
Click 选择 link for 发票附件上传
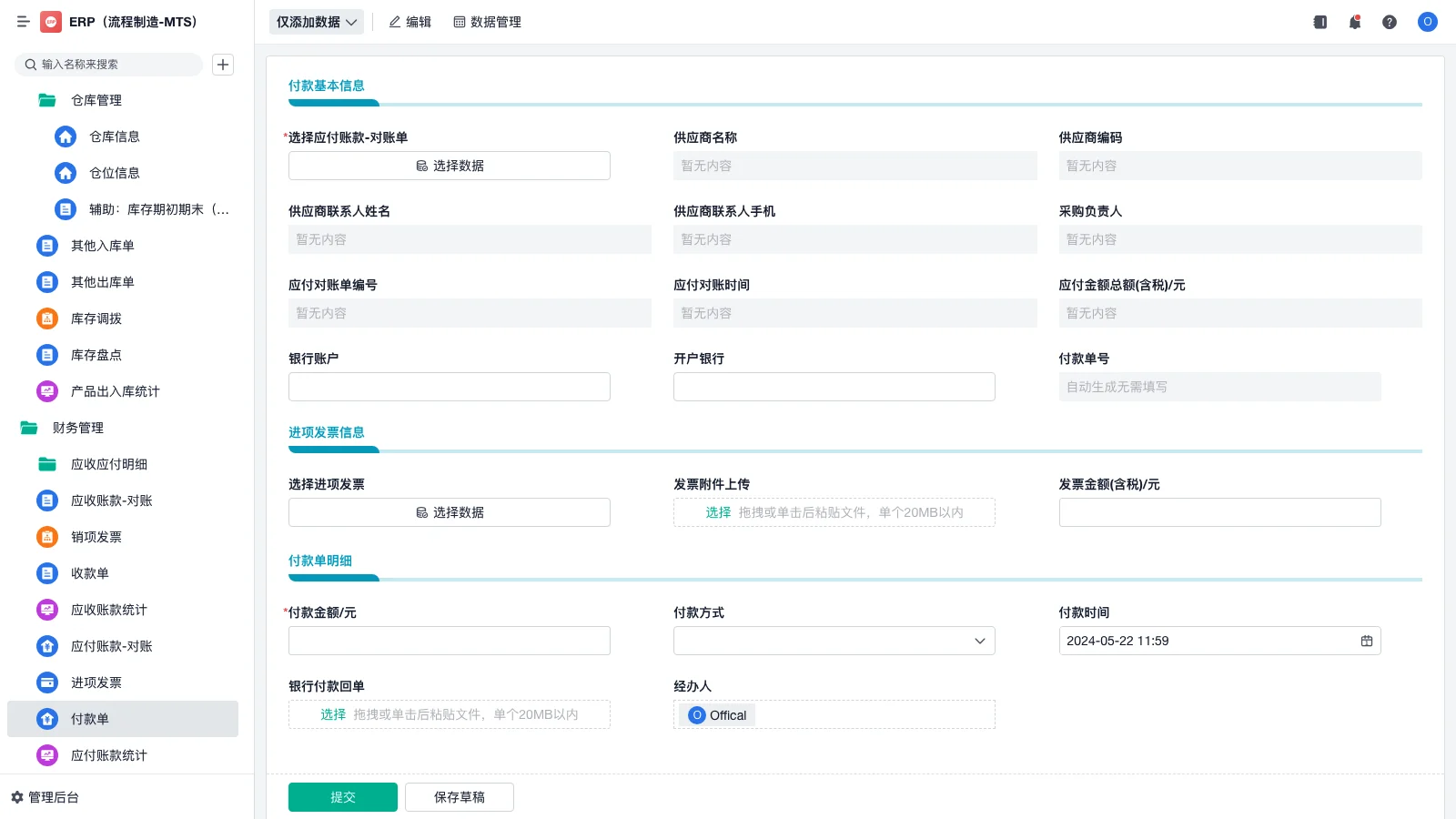[718, 512]
